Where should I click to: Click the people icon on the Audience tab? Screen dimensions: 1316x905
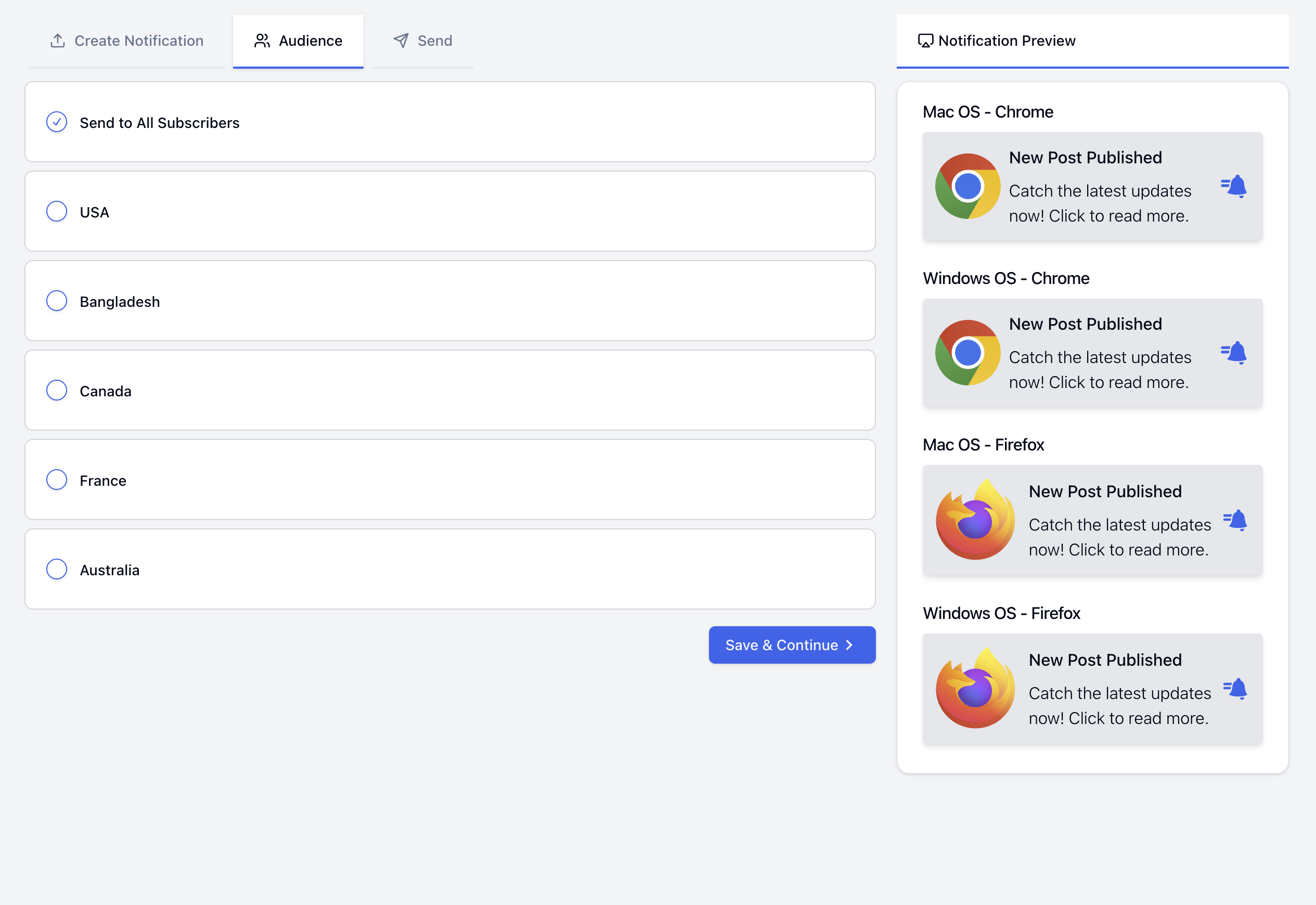point(263,40)
